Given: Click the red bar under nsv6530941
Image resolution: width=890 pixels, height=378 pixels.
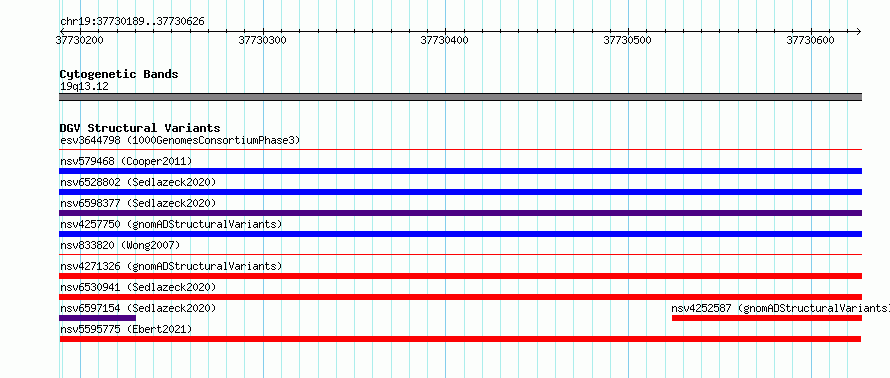Looking at the screenshot, I should coord(460,297).
